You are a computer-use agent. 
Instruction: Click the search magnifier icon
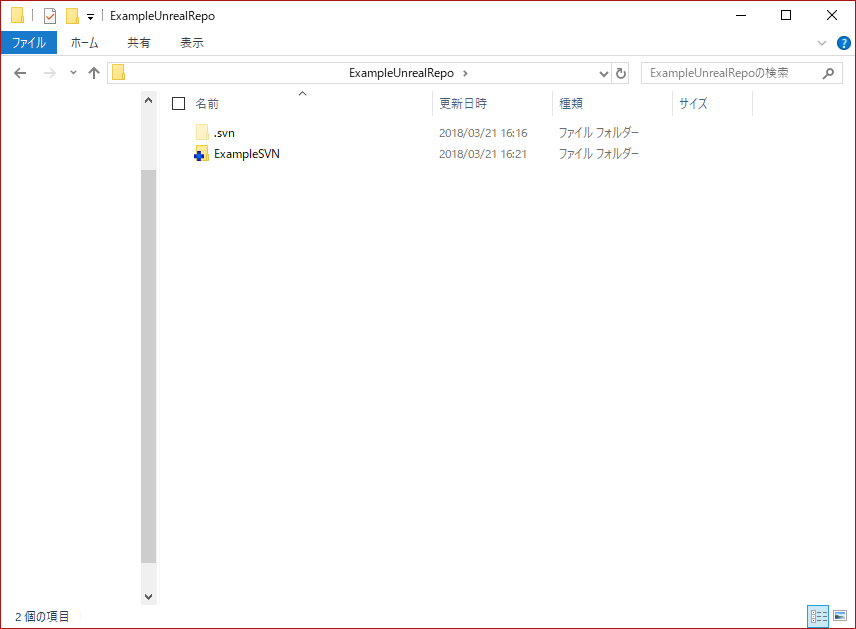click(x=828, y=73)
